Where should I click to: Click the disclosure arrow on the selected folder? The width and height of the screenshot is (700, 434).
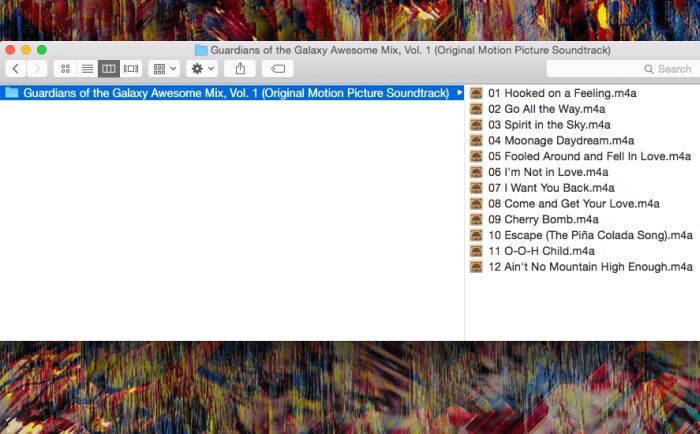click(459, 92)
